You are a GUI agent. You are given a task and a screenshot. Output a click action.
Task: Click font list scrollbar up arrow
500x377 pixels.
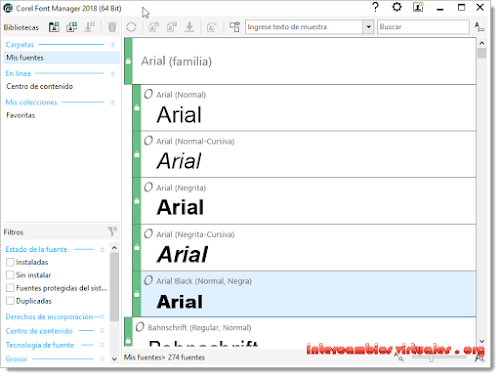[x=482, y=43]
